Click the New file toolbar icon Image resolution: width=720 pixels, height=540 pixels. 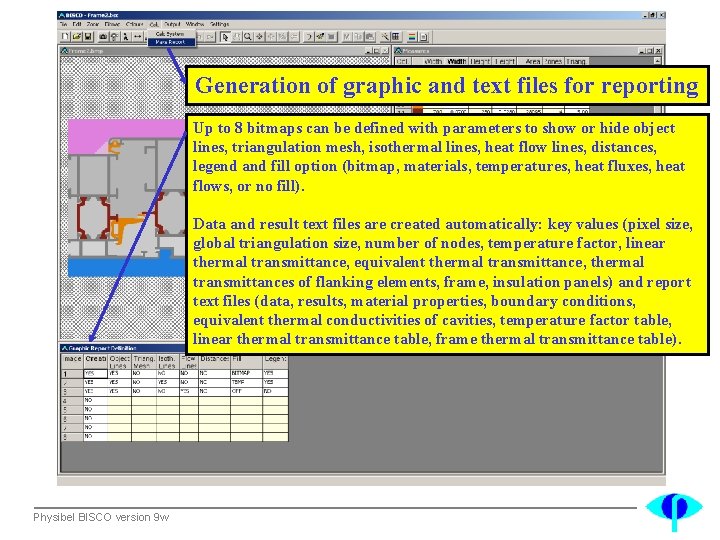tap(65, 37)
